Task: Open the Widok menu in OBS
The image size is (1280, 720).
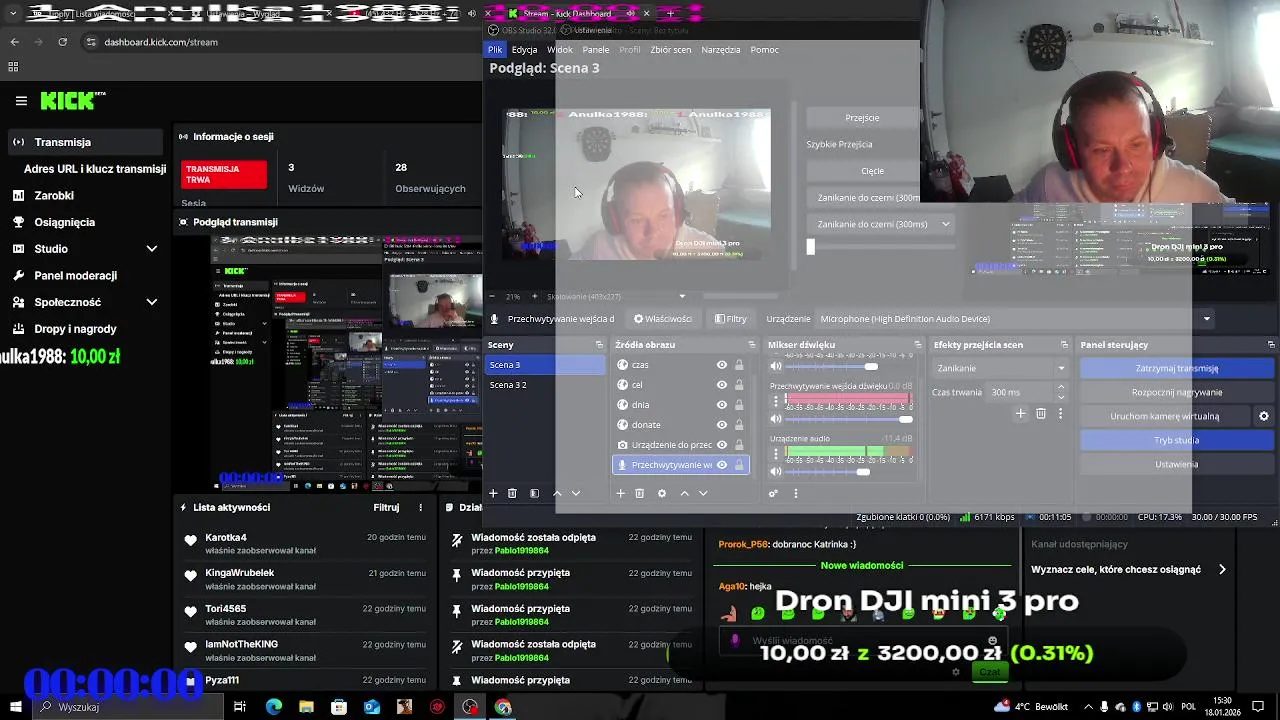Action: (x=560, y=49)
